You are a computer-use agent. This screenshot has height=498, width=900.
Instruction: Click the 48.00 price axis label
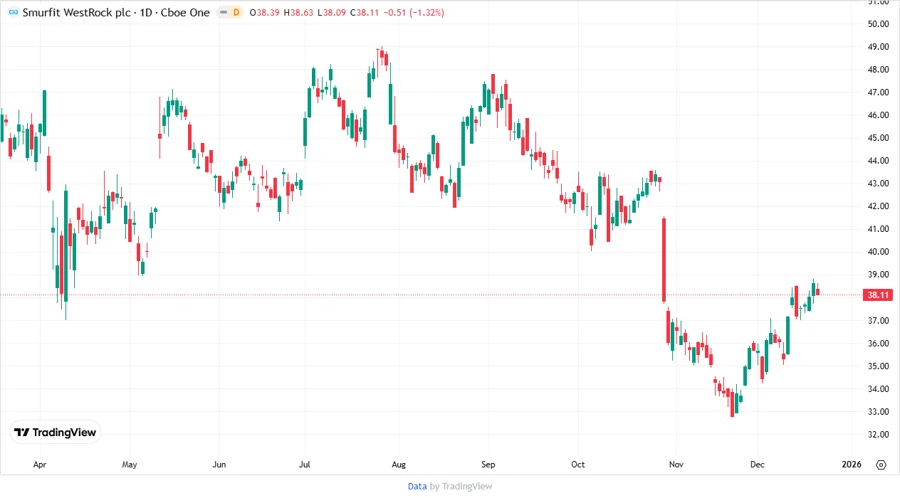tap(878, 69)
